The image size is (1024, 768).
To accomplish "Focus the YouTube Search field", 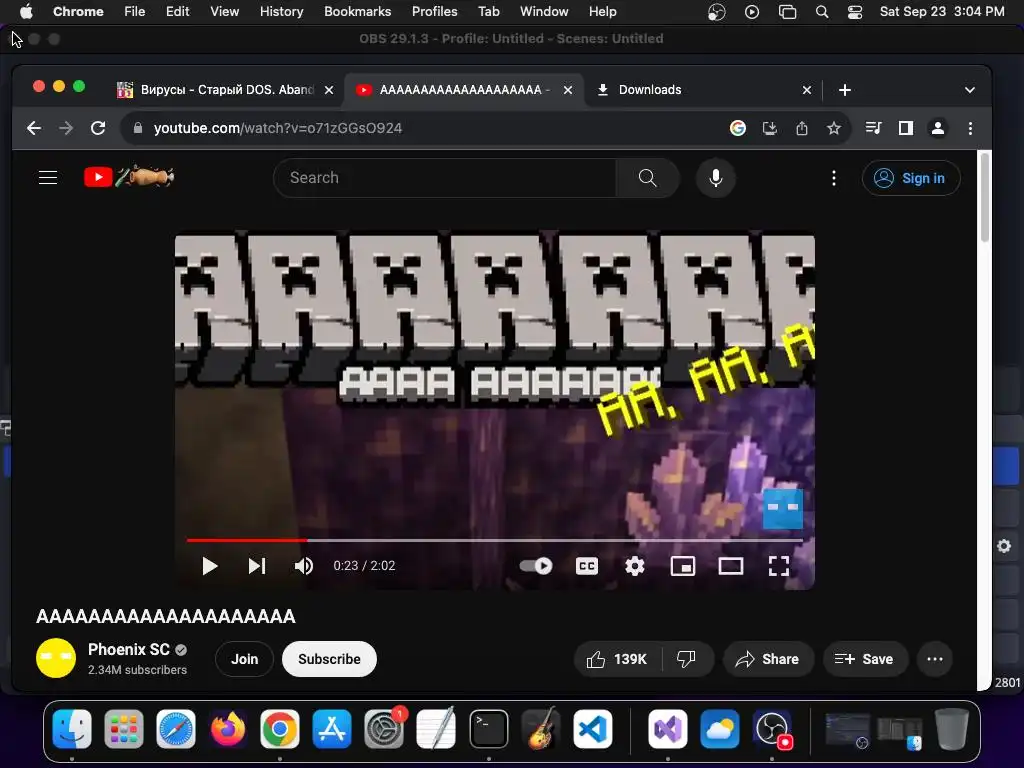I will (444, 178).
